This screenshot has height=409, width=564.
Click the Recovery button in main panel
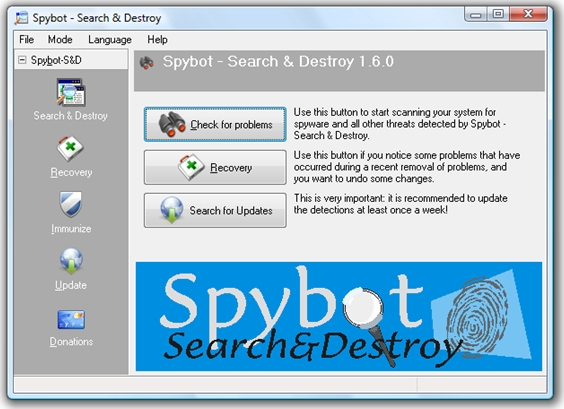point(215,167)
